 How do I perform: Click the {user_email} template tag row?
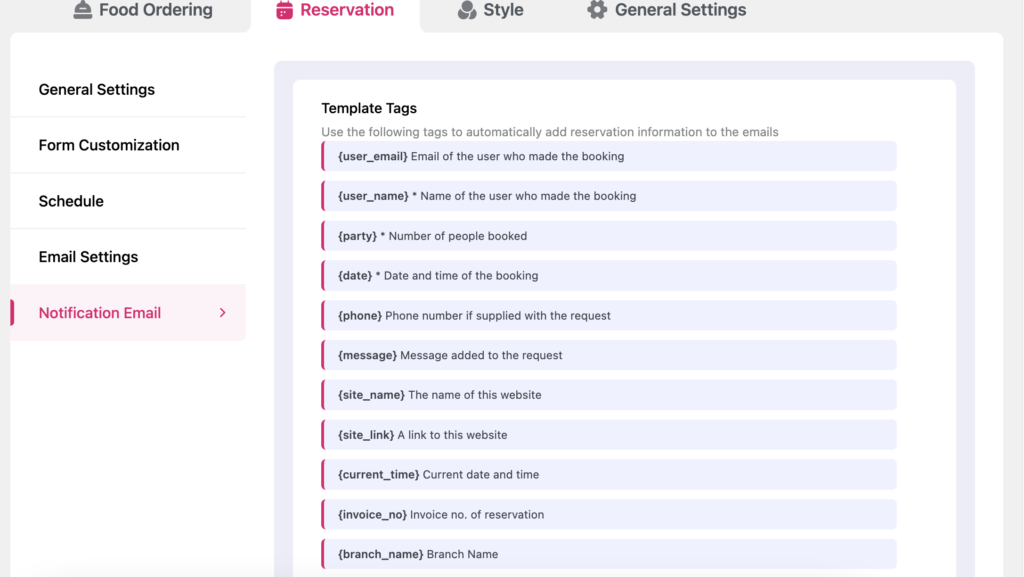[608, 156]
